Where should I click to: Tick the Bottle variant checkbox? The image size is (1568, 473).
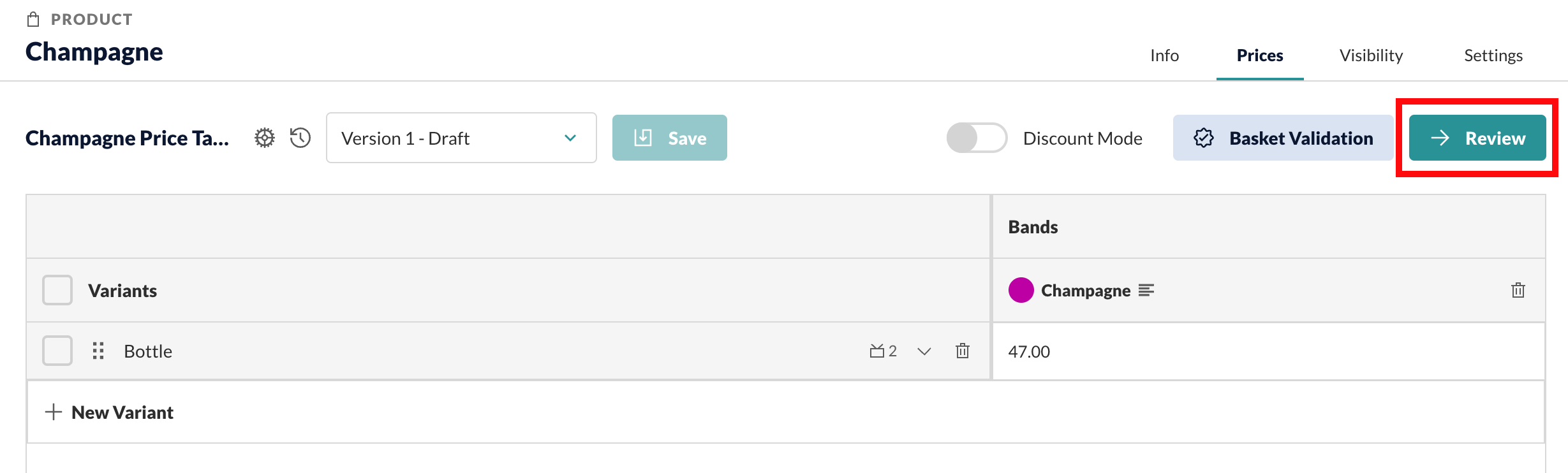[57, 351]
